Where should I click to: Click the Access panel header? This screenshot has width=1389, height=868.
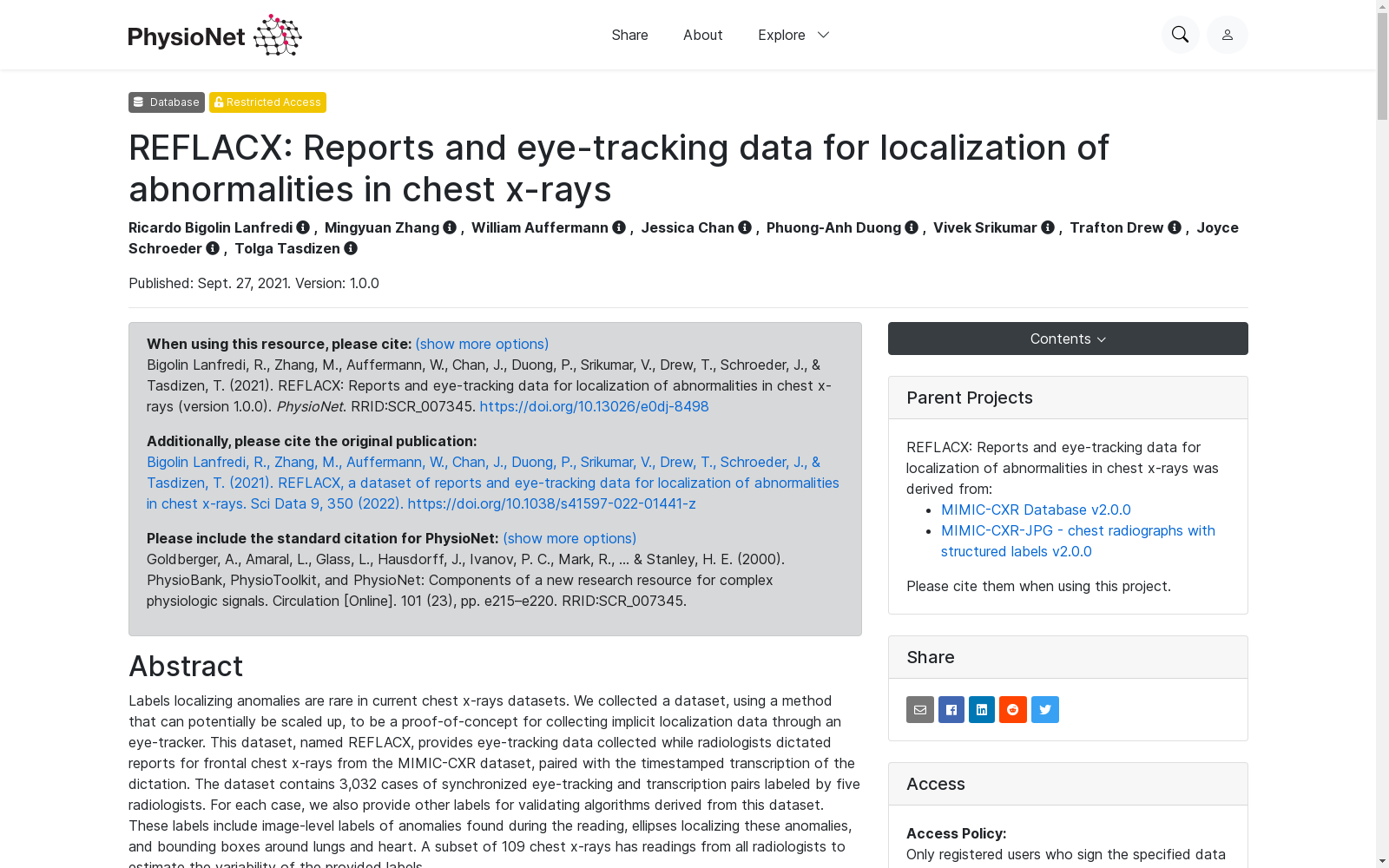click(x=1068, y=784)
